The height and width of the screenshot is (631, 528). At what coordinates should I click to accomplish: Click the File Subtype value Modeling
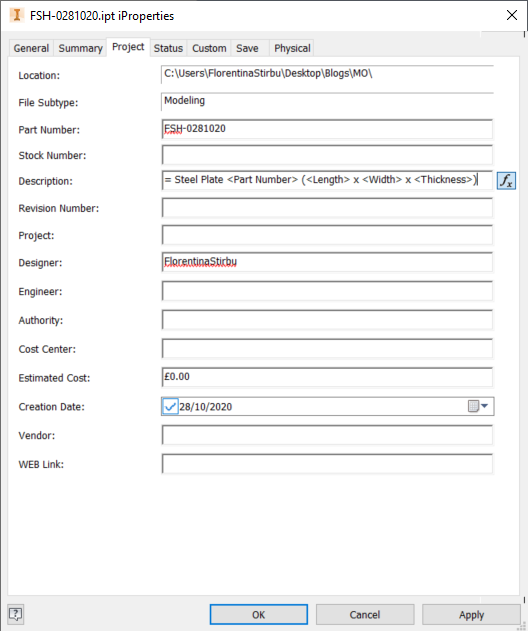pyautogui.click(x=184, y=101)
